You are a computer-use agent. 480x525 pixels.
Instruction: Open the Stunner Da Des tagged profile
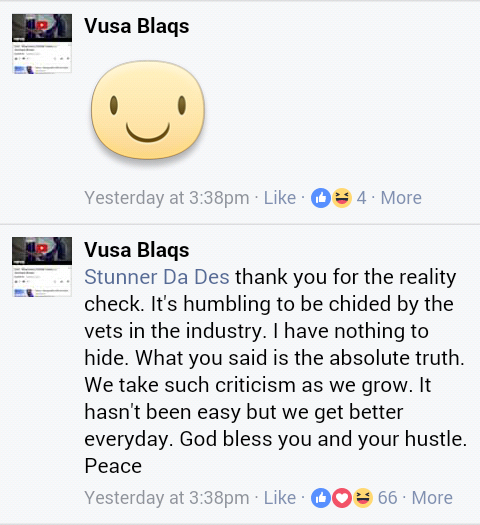point(157,277)
